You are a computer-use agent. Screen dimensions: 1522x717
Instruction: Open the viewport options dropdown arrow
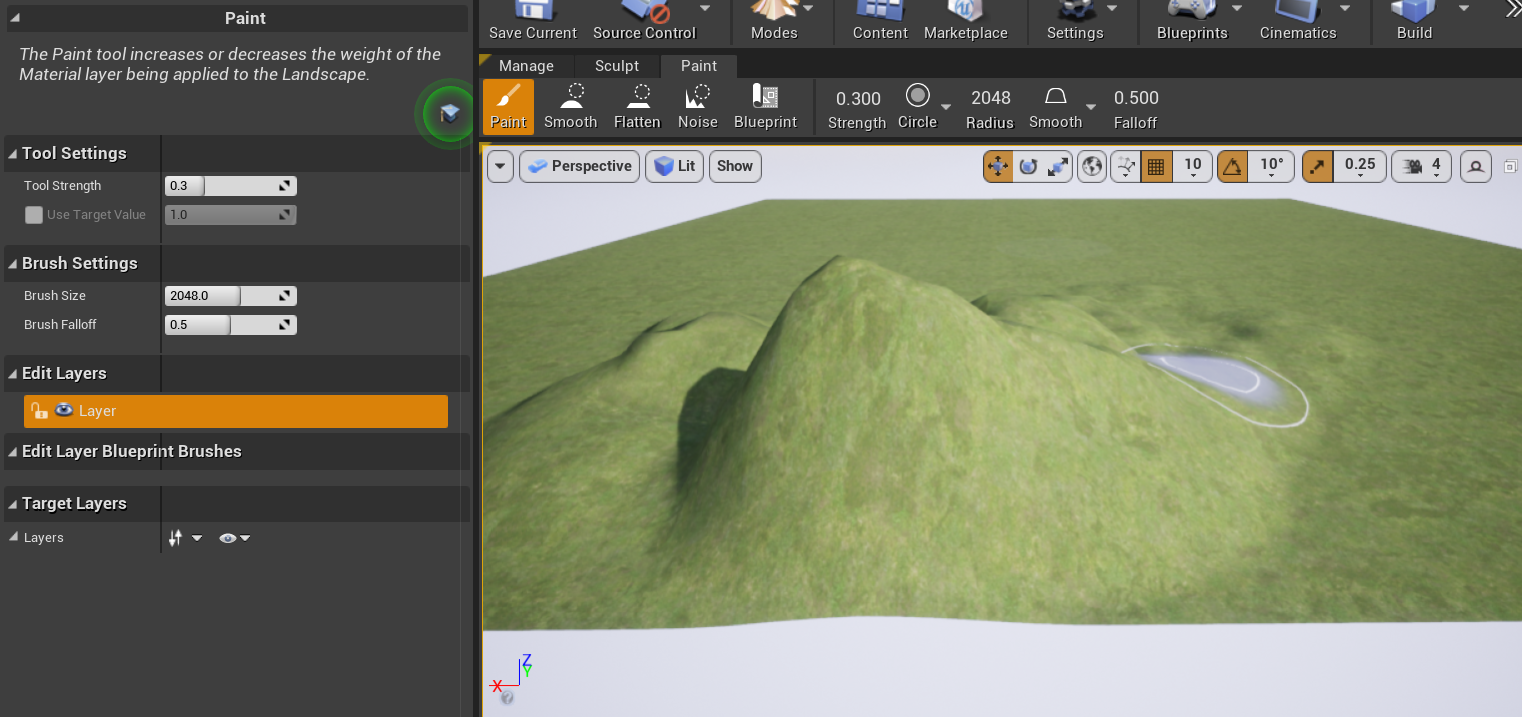click(x=500, y=166)
